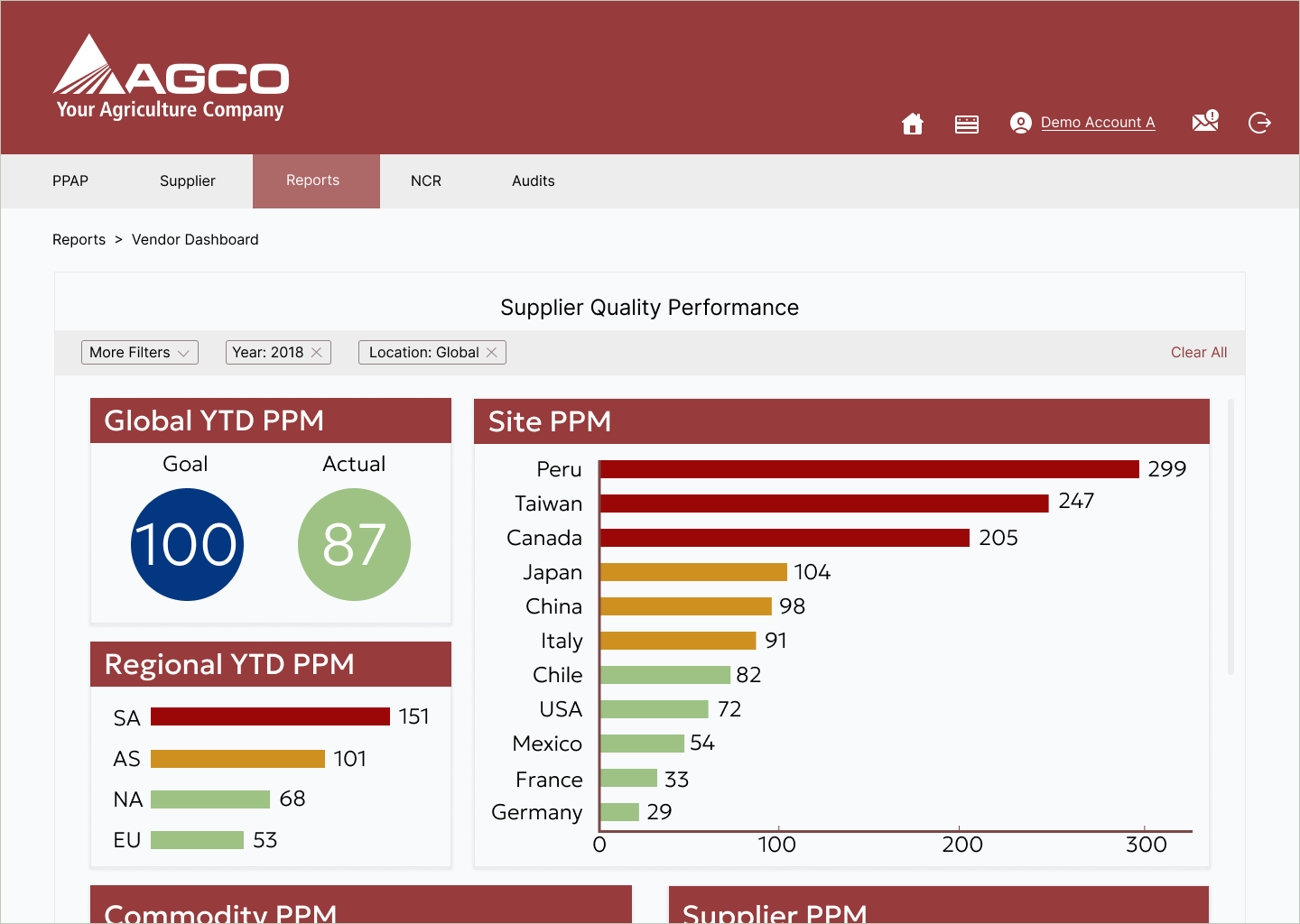Screen dimensions: 1300x924
Task: Open the Audits tab
Action: click(534, 181)
